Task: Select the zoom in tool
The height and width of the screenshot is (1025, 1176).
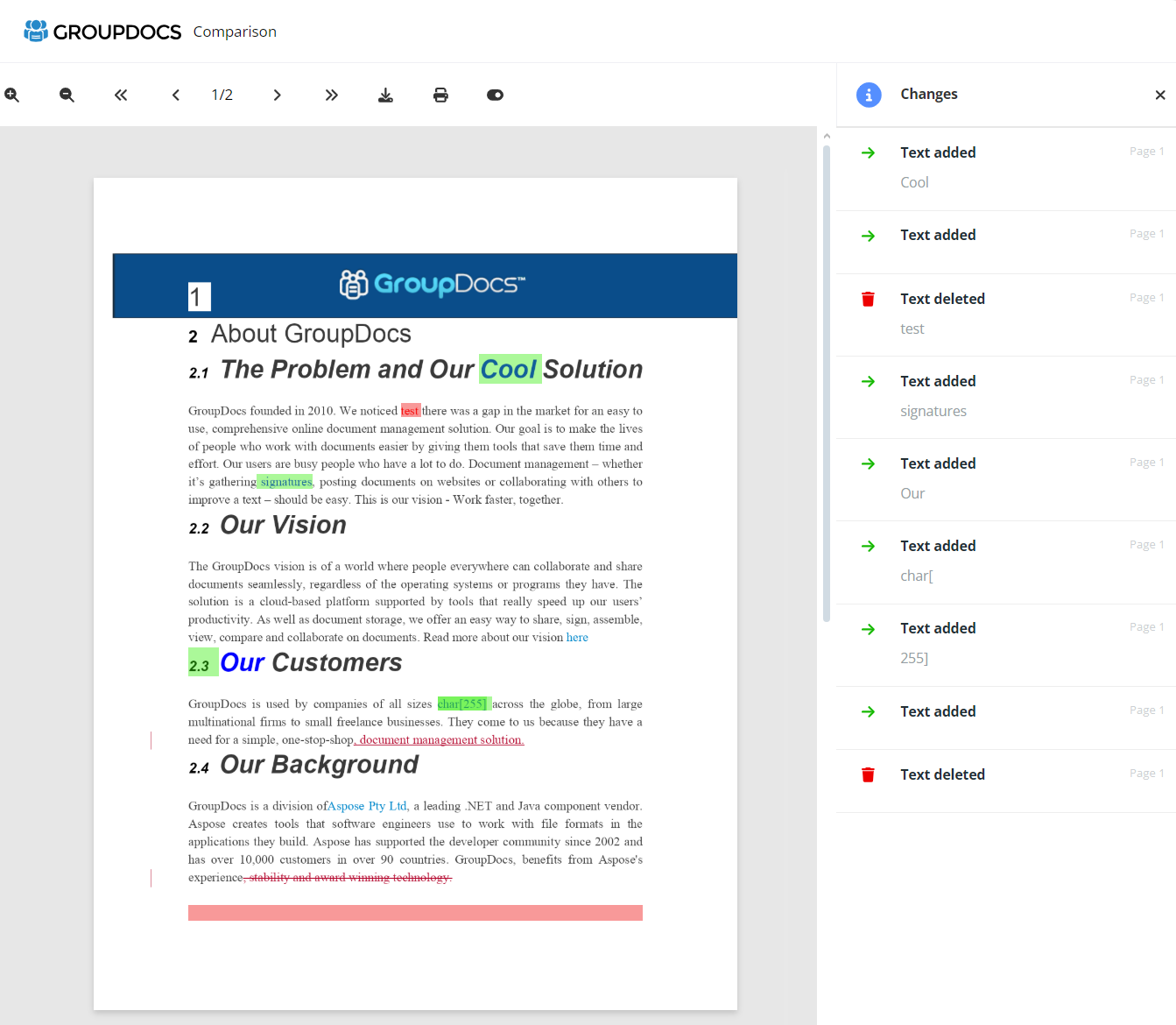Action: [x=12, y=95]
